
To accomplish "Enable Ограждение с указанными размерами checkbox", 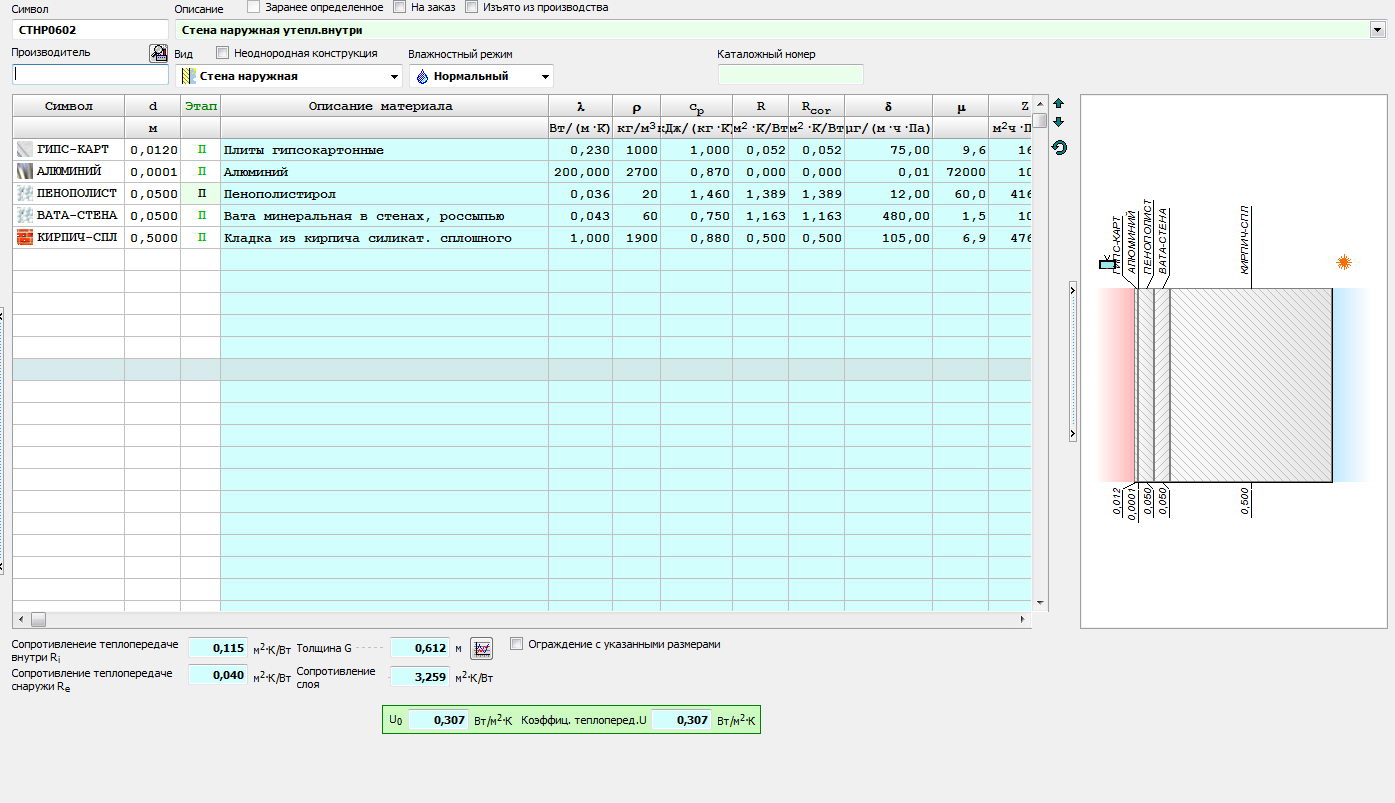I will (517, 644).
